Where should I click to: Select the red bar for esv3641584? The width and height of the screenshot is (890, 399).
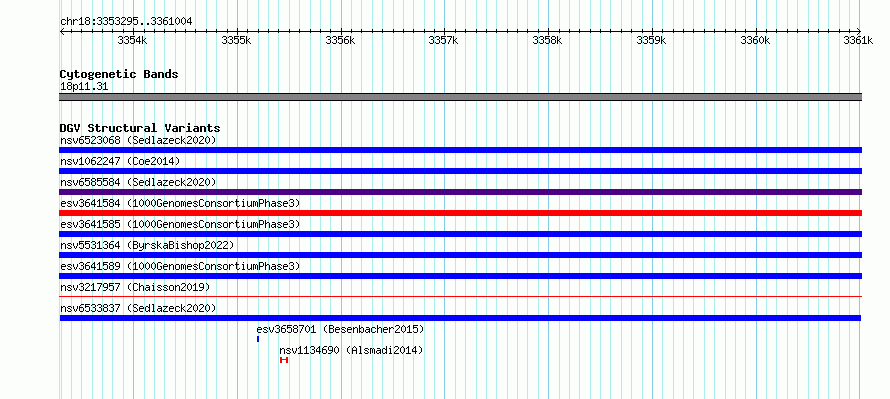click(x=460, y=213)
